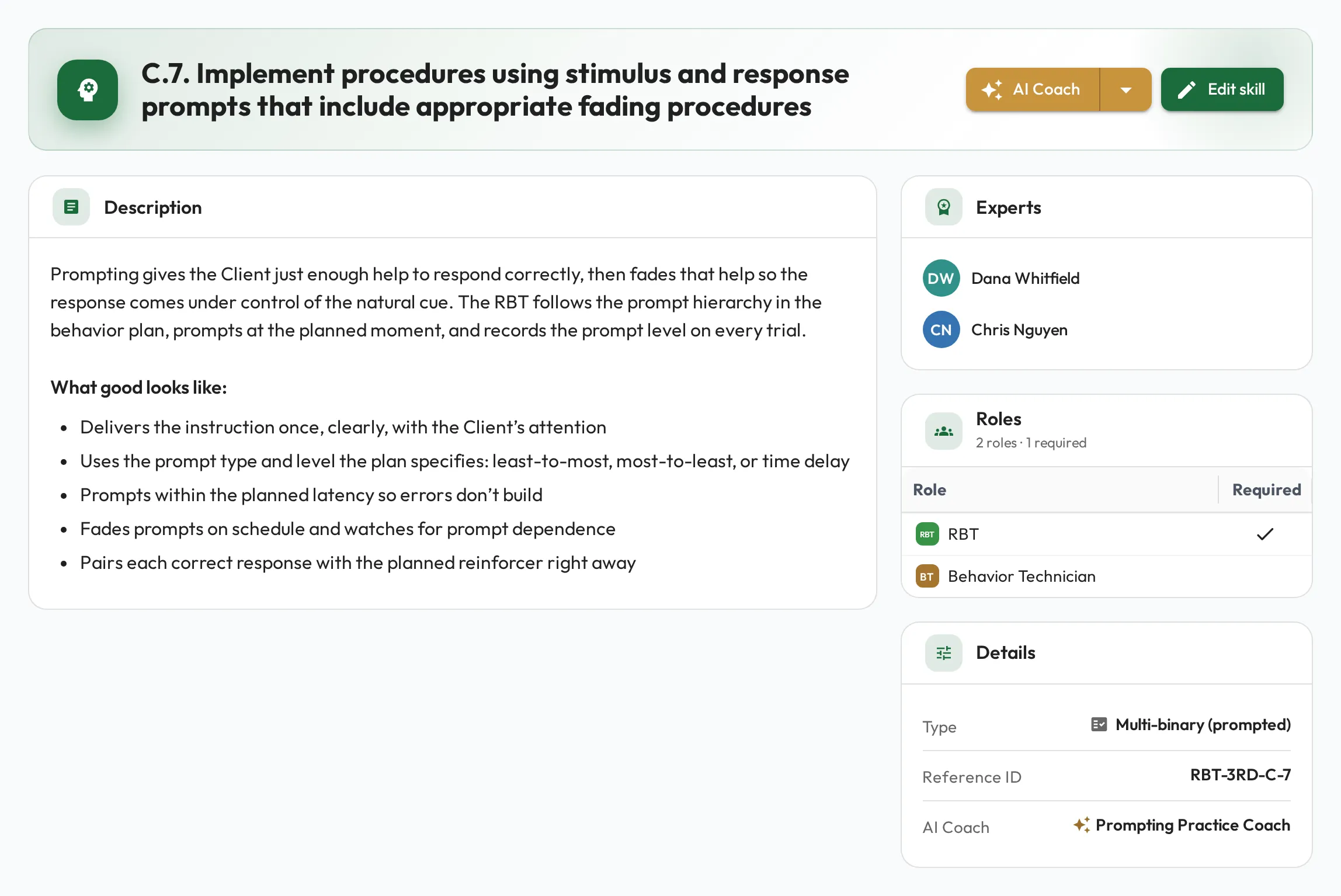The height and width of the screenshot is (896, 1341).
Task: Click the Edit skill button
Action: (x=1222, y=89)
